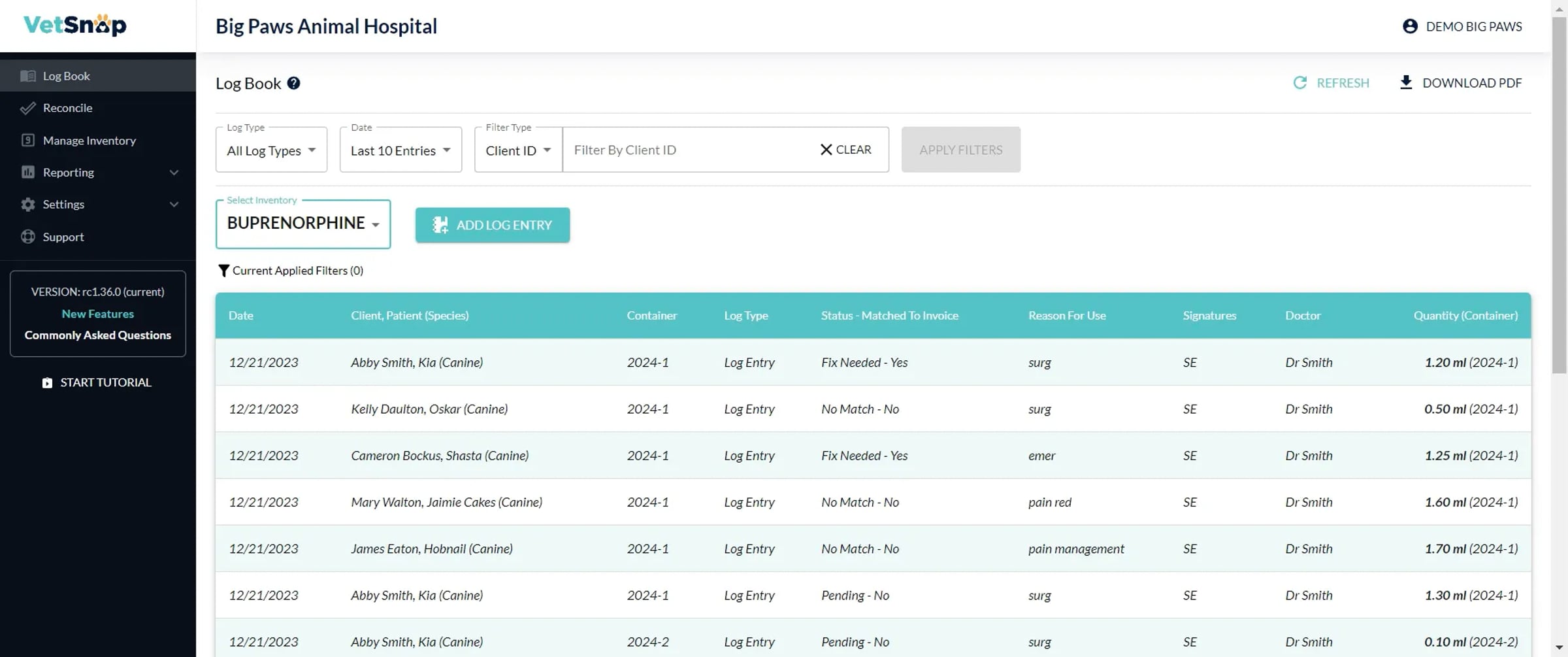Click the Settings gear icon

click(x=29, y=204)
